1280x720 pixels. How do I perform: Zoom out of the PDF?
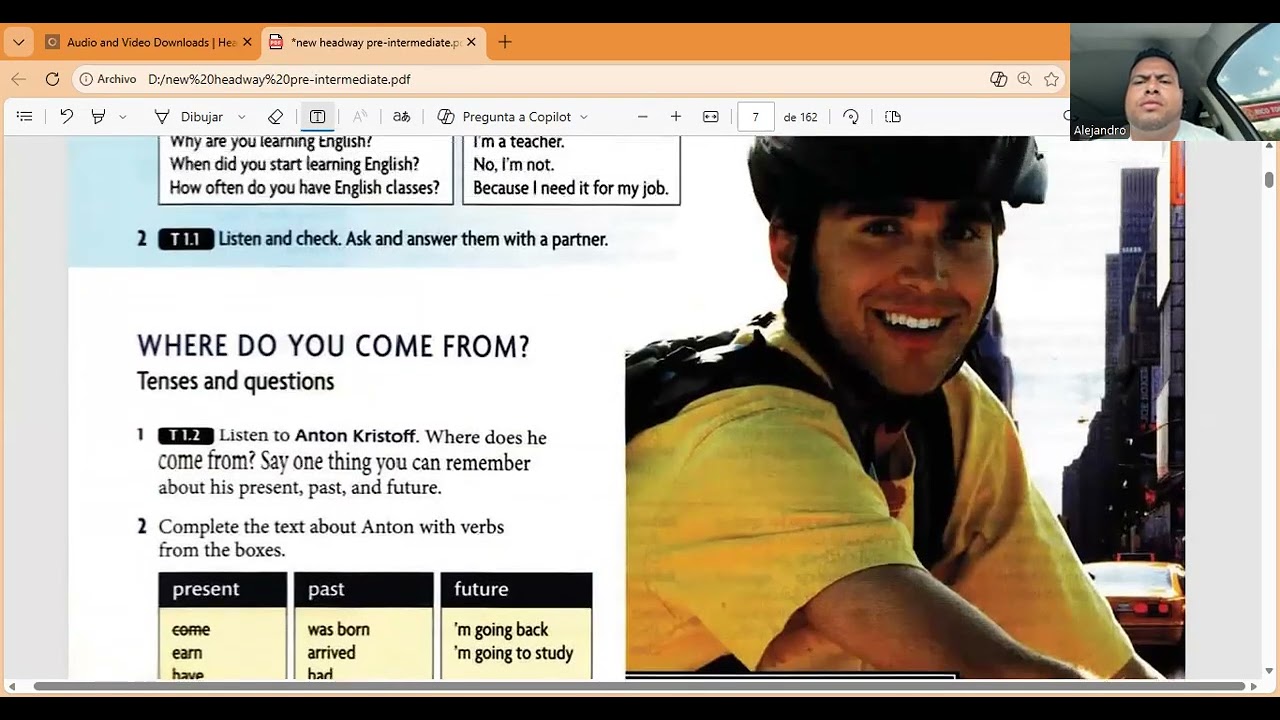pyautogui.click(x=643, y=117)
